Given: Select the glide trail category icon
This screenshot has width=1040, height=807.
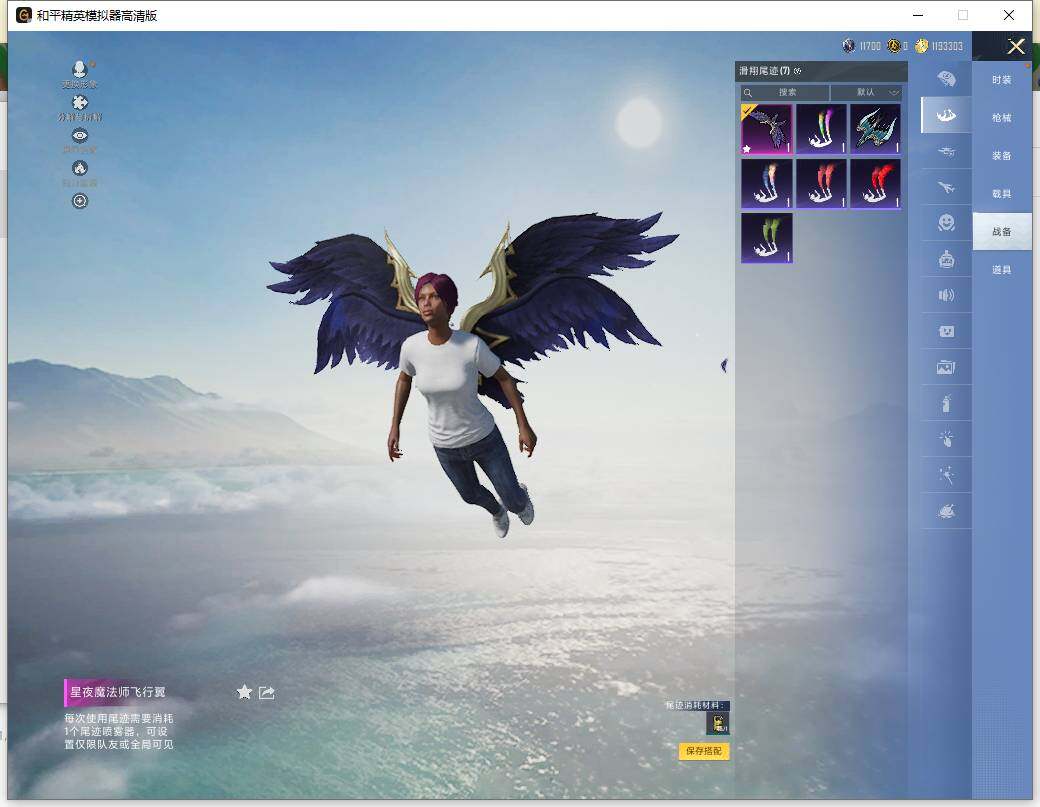Looking at the screenshot, I should 946,115.
